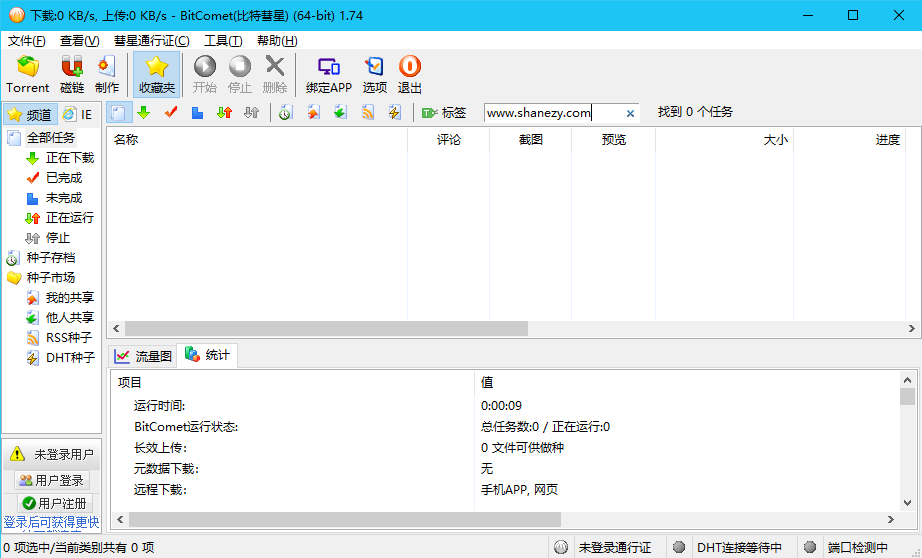Screen dimensions: 922x558
Task: Select 停止 in the sidebar tree
Action: [58, 238]
